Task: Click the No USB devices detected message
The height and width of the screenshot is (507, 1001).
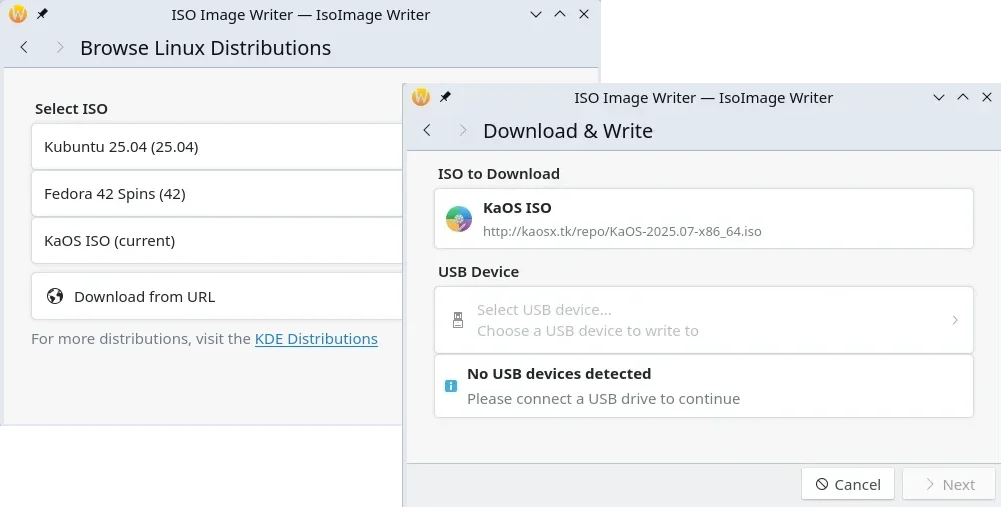Action: 704,386
